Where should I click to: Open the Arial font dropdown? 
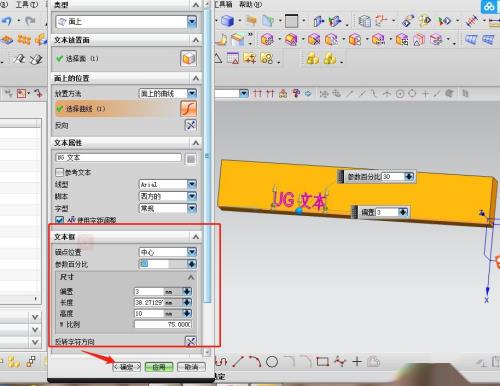click(192, 184)
